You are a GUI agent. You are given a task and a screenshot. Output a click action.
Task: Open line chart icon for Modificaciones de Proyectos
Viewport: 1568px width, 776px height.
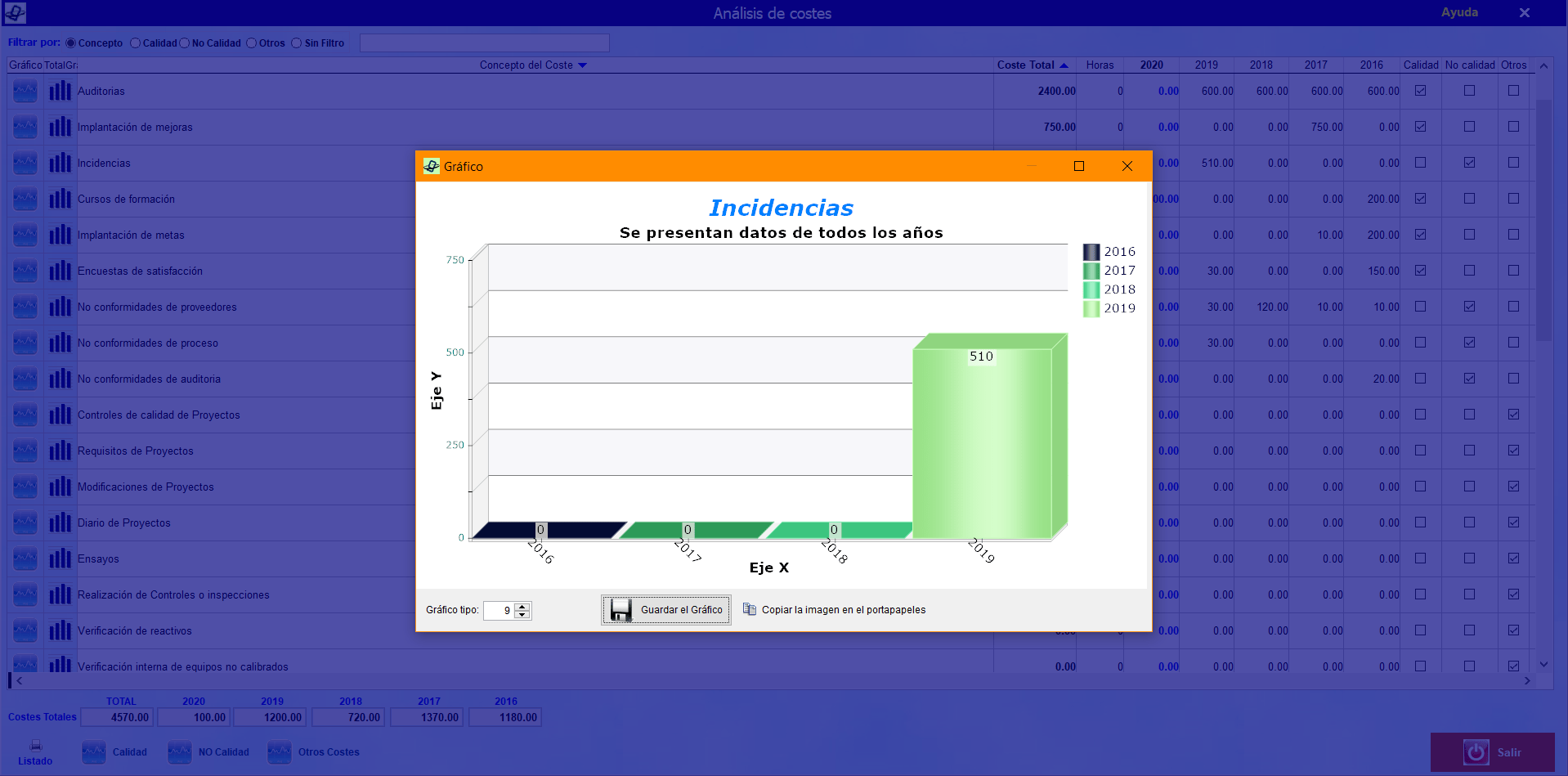pos(25,487)
